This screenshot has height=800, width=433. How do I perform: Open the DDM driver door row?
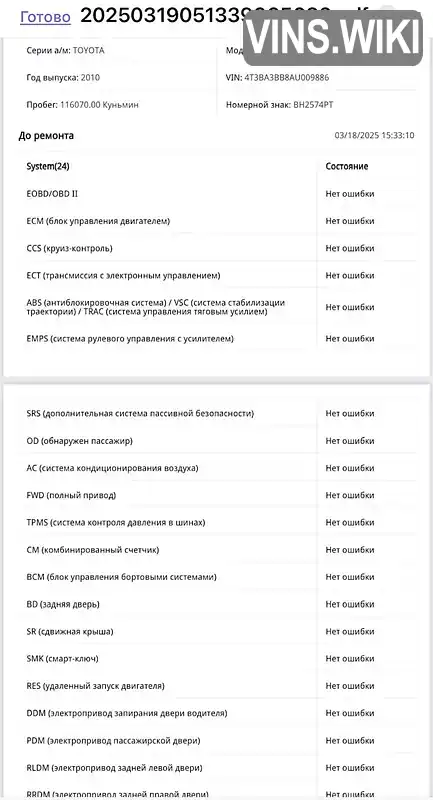(221, 713)
